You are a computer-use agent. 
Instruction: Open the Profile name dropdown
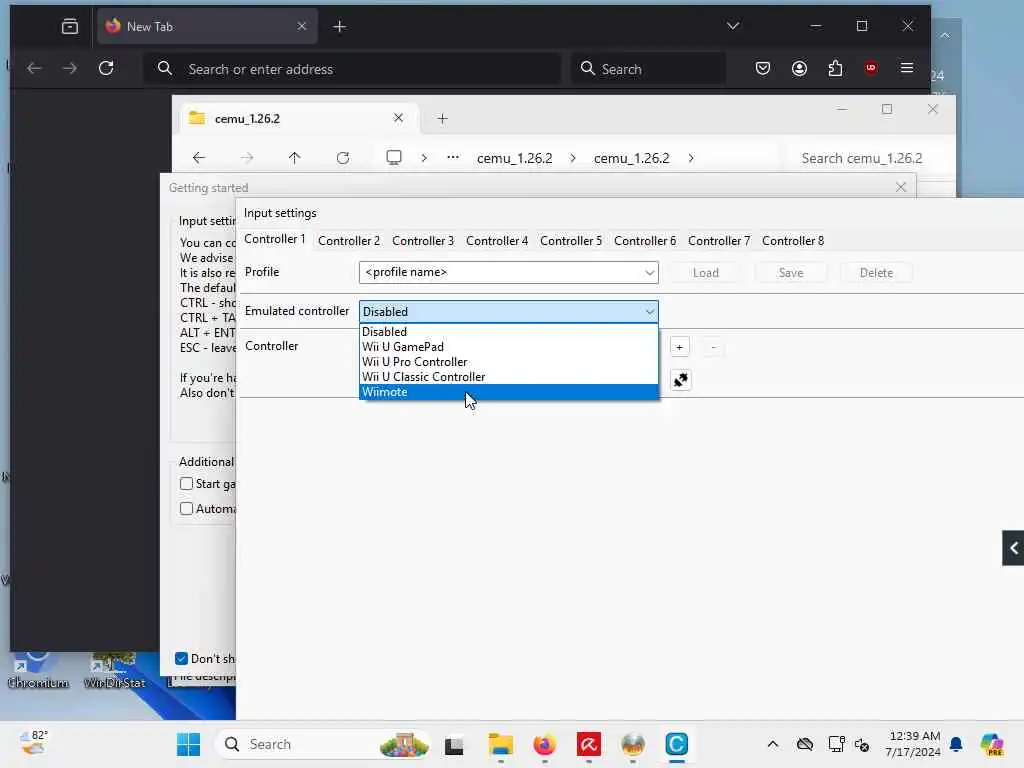click(649, 272)
